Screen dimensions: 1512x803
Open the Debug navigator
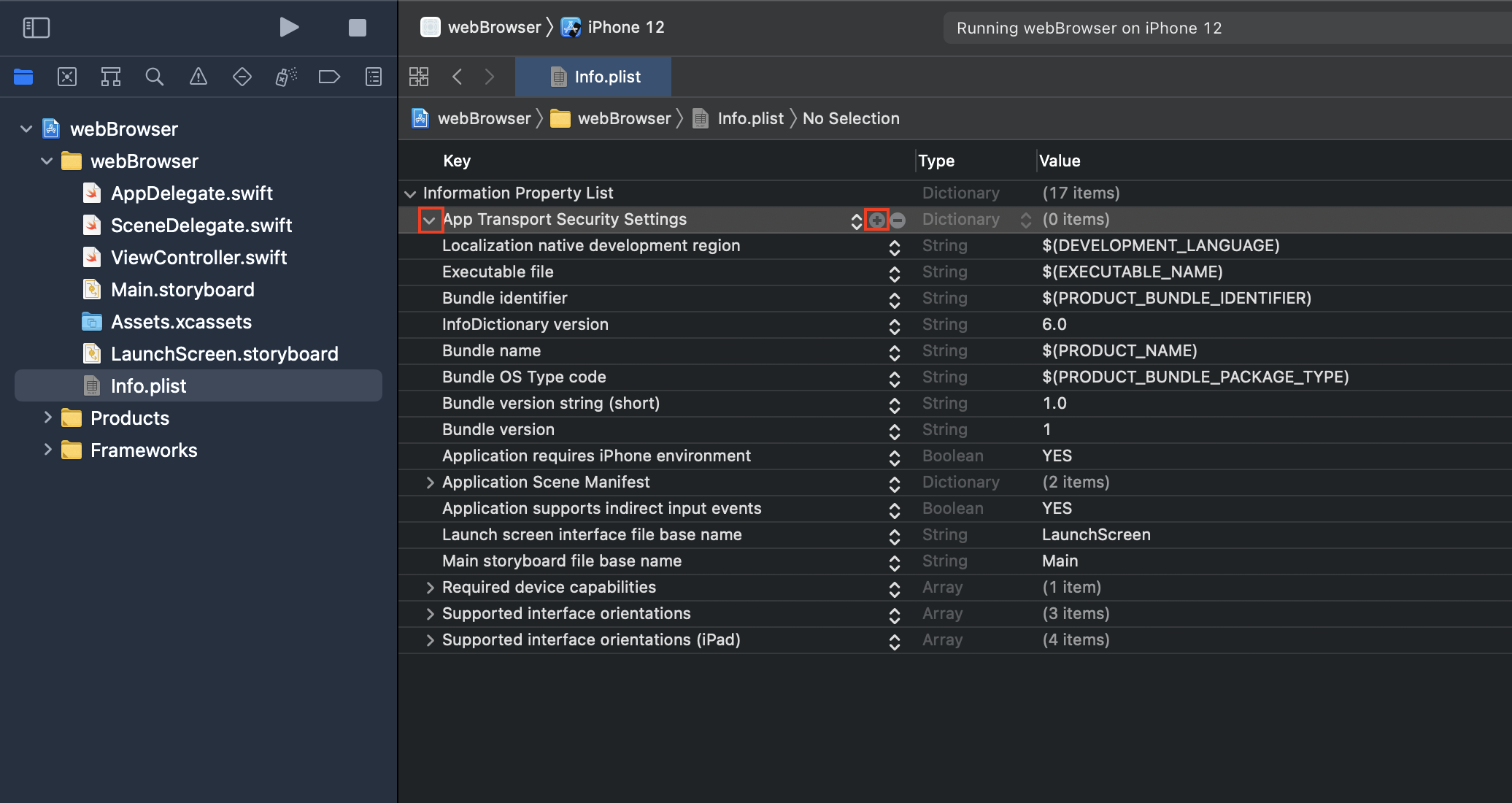285,77
